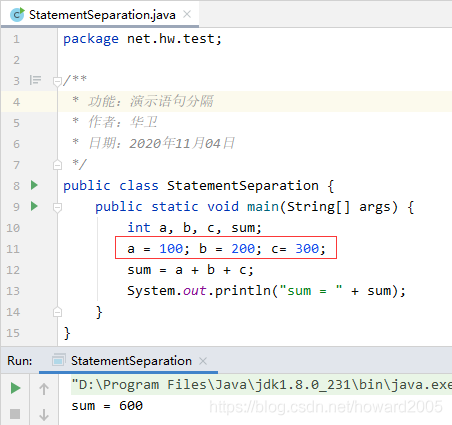This screenshot has height=425, width=452.
Task: Click the value 100 on line 11
Action: point(171,249)
